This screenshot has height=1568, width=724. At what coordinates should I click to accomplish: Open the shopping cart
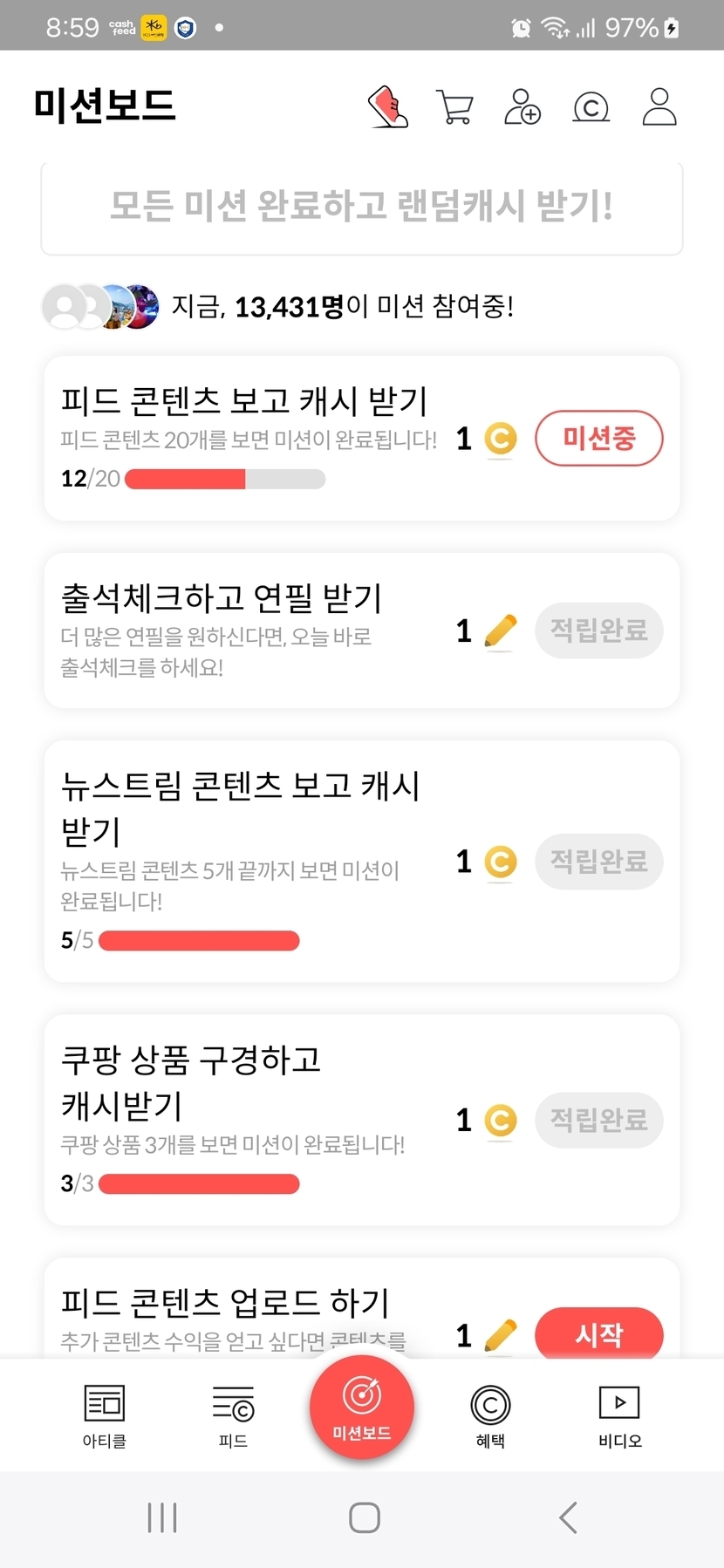454,108
